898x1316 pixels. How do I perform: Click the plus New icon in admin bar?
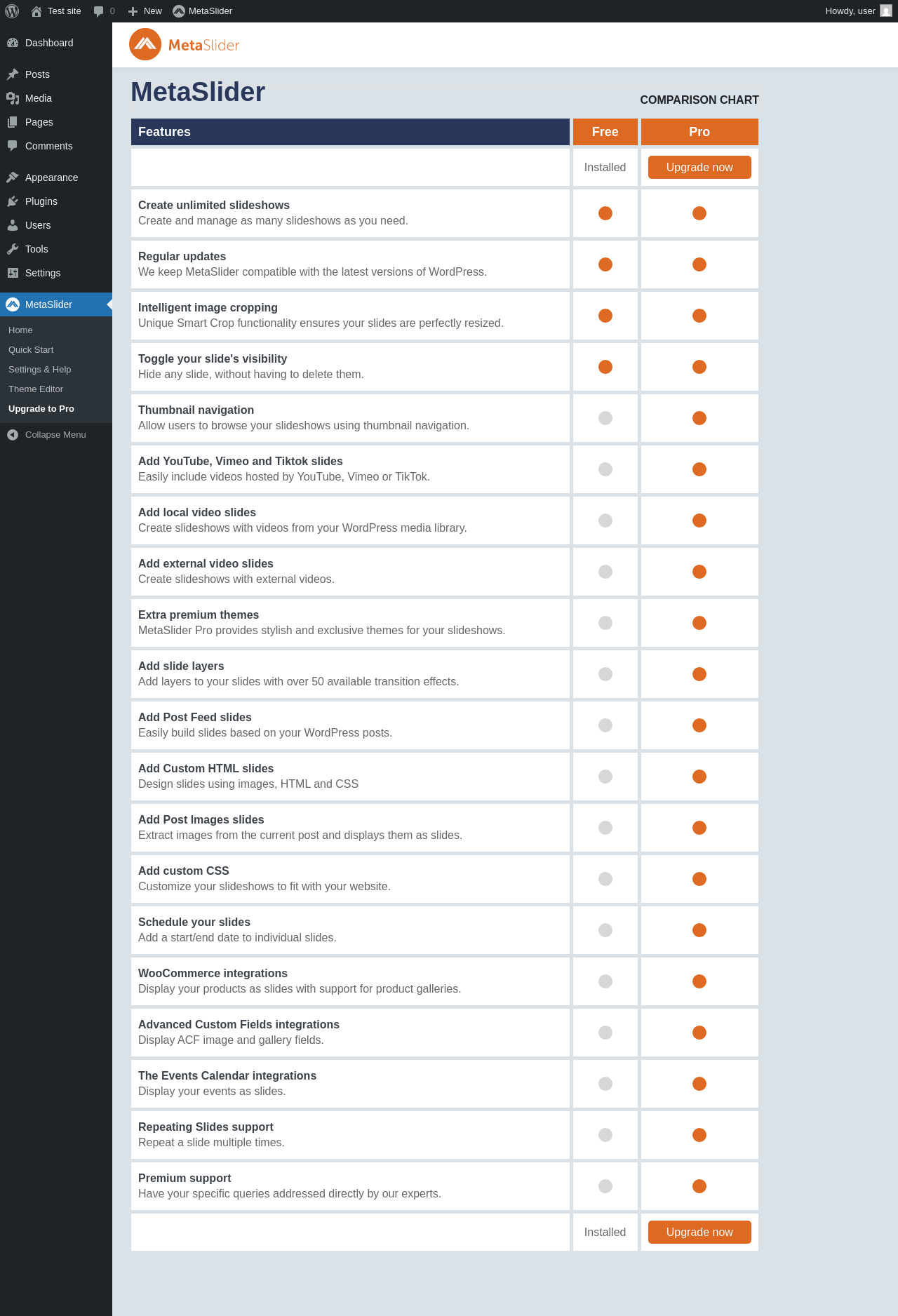click(133, 11)
